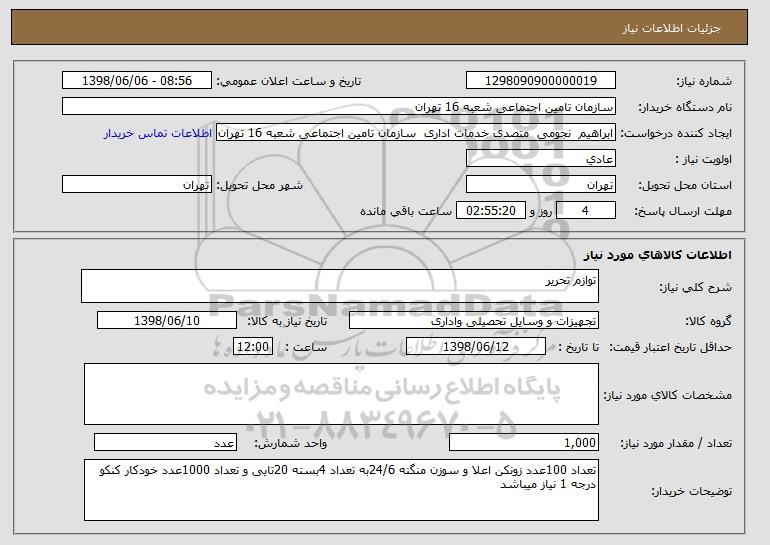This screenshot has width=770, height=545.
Task: Click the جزئیات اطلاعات نیاز header title
Action: coord(671,28)
